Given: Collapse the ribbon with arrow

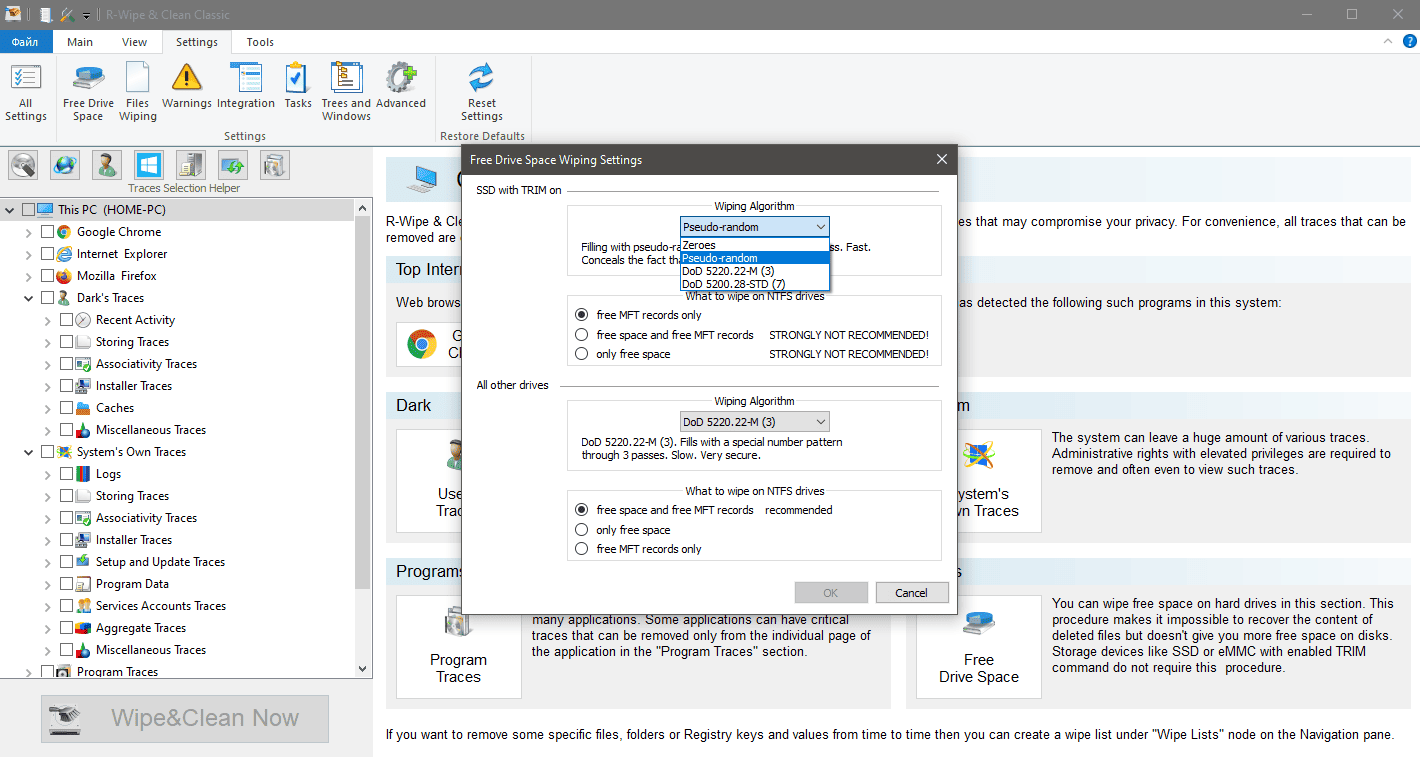Looking at the screenshot, I should tap(1386, 41).
